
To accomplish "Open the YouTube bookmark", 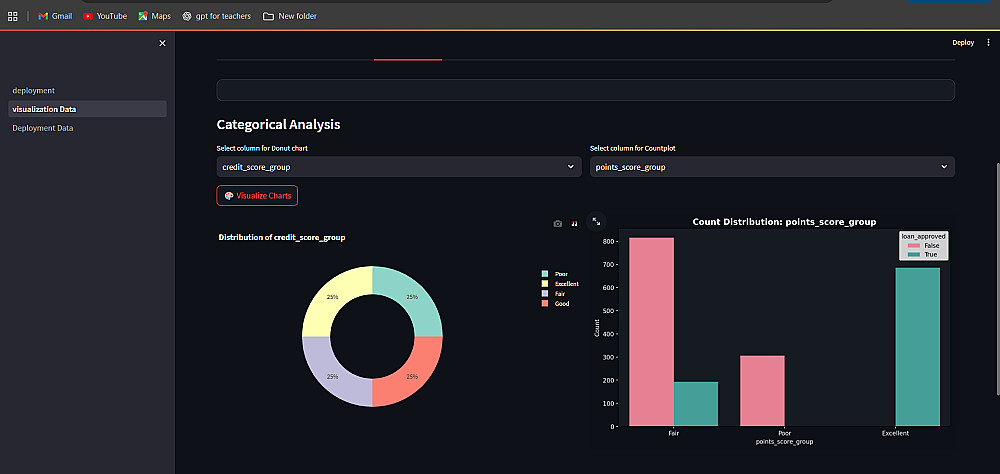I will [105, 16].
